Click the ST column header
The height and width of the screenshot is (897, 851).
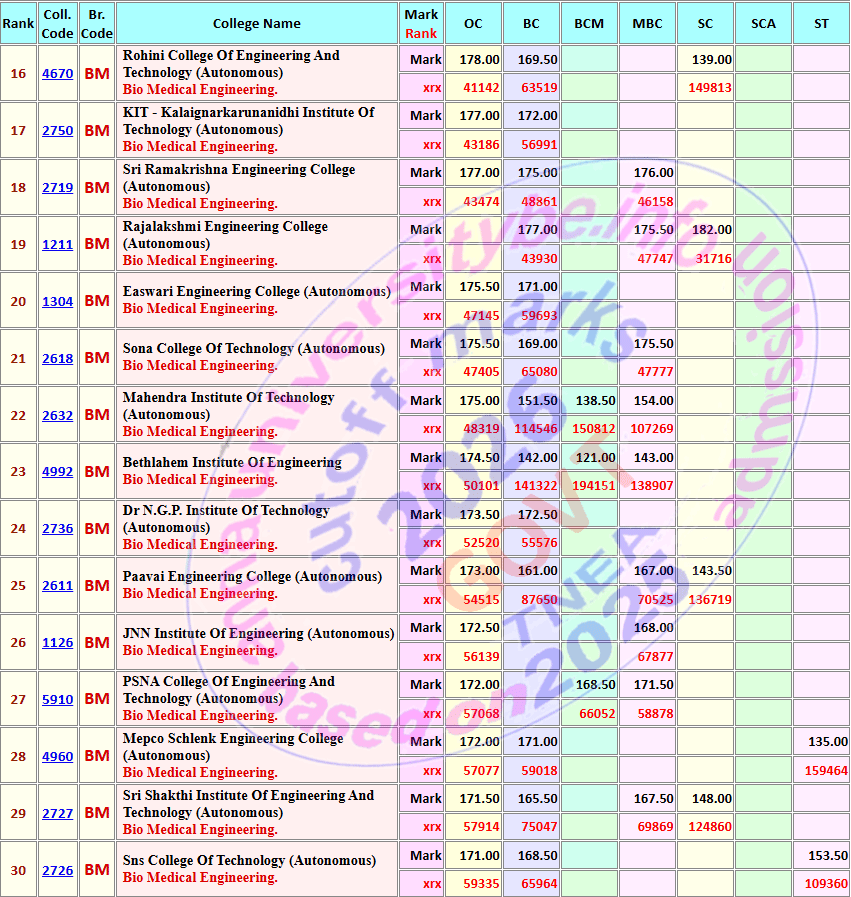point(821,23)
